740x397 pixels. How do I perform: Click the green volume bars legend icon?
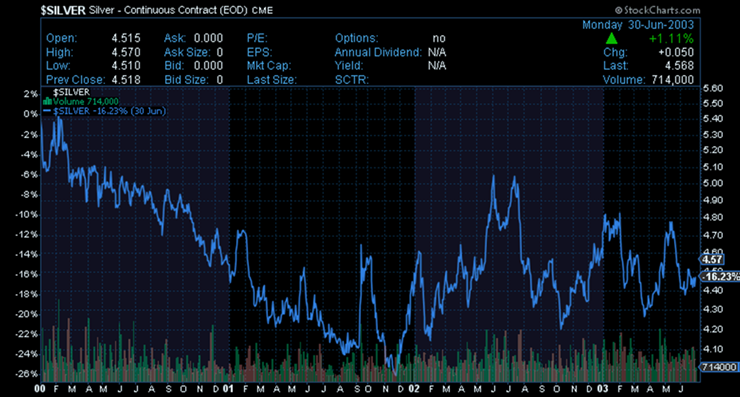tap(47, 101)
